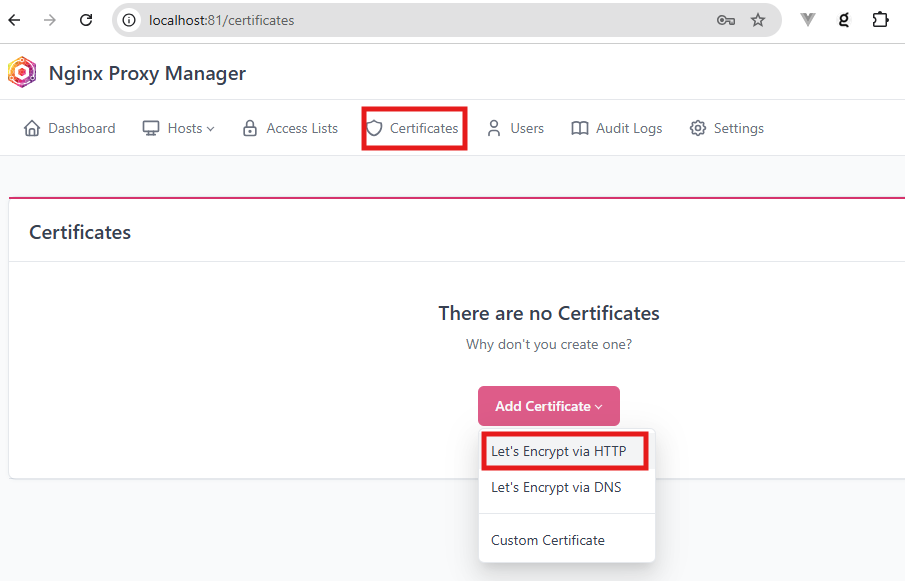Click the Users person icon
The width and height of the screenshot is (905, 581).
point(493,128)
